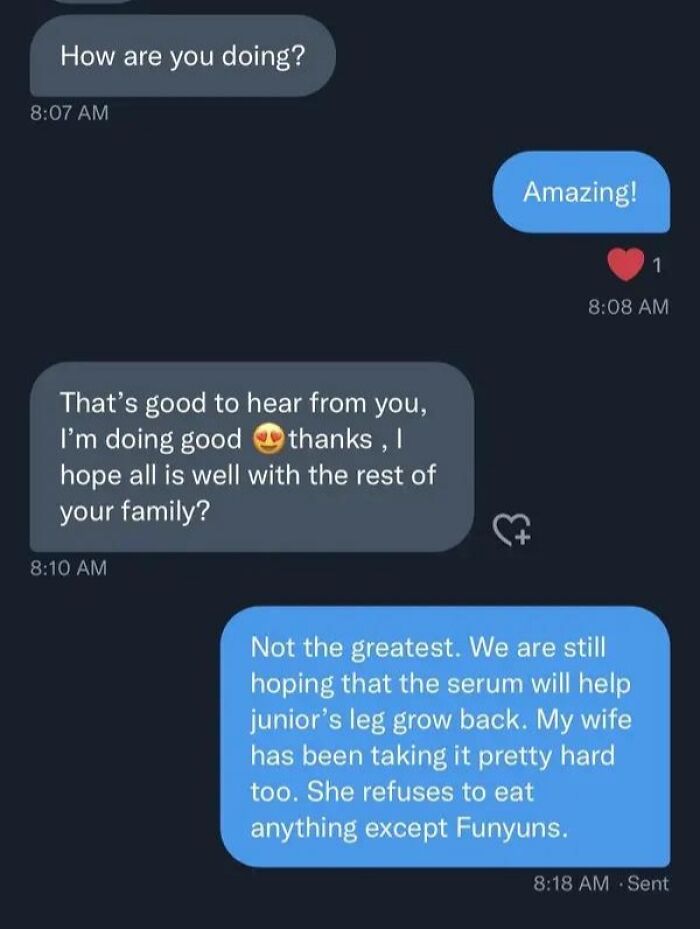The width and height of the screenshot is (700, 929).
Task: Click the word "thanks" after the emoji
Action: (331, 439)
